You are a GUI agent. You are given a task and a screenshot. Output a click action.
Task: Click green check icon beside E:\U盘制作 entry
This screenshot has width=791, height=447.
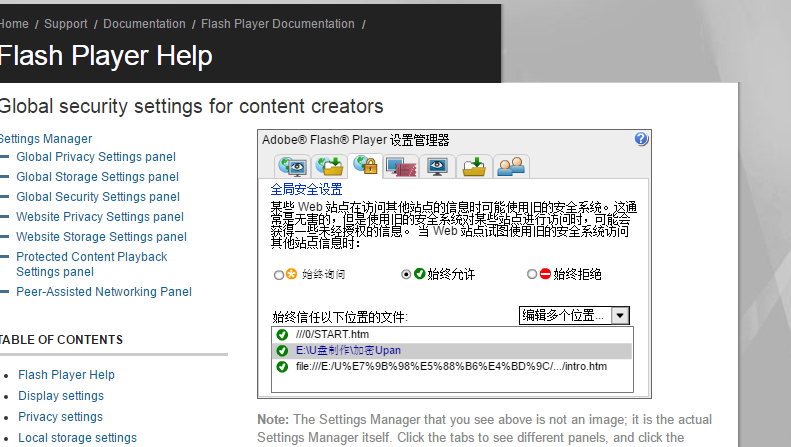[x=282, y=351]
